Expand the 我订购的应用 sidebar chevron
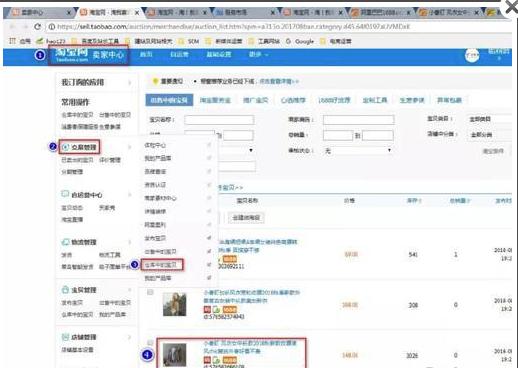The image size is (518, 368). pos(130,82)
